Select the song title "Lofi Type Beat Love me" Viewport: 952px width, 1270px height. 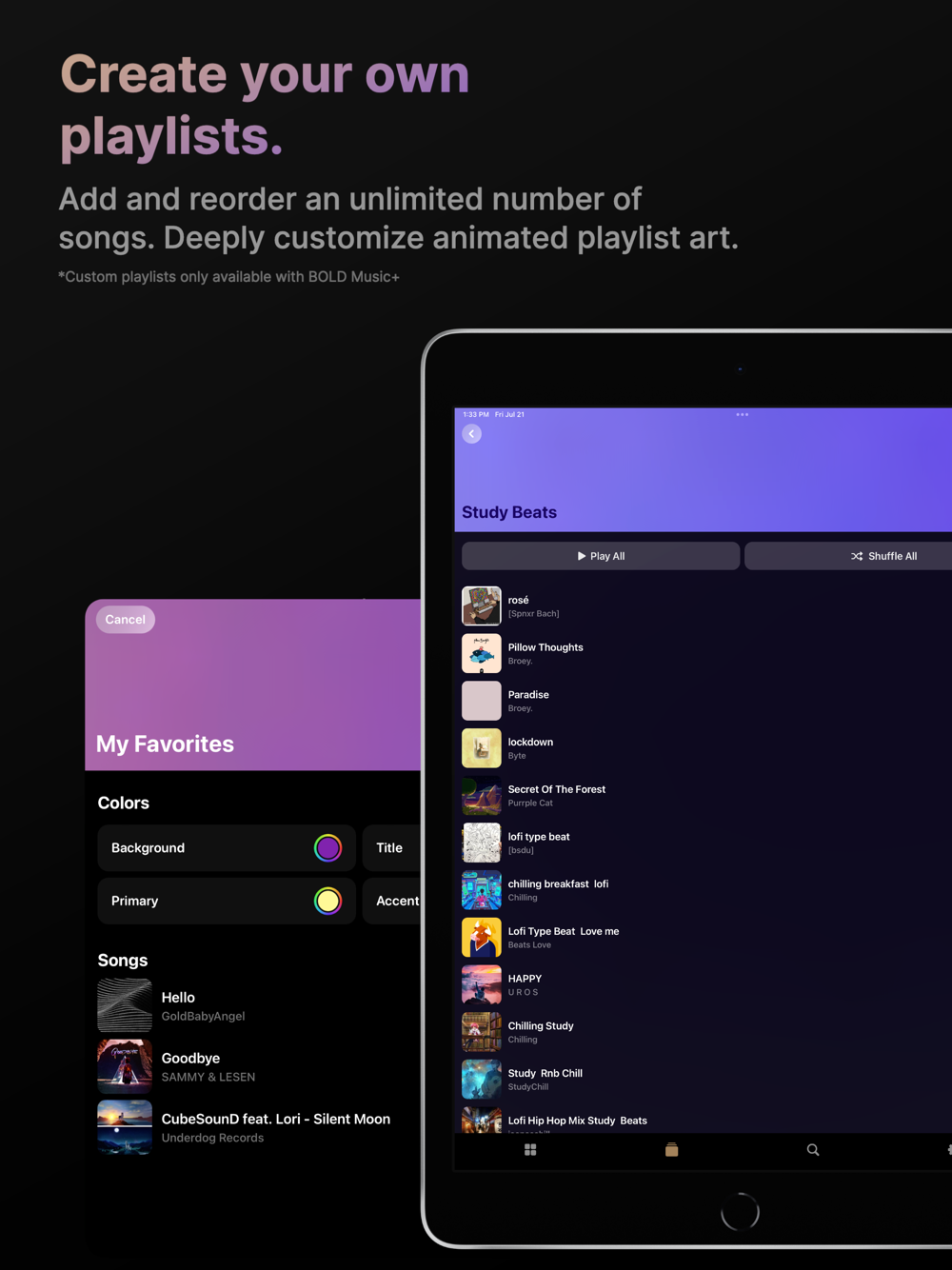point(564,931)
